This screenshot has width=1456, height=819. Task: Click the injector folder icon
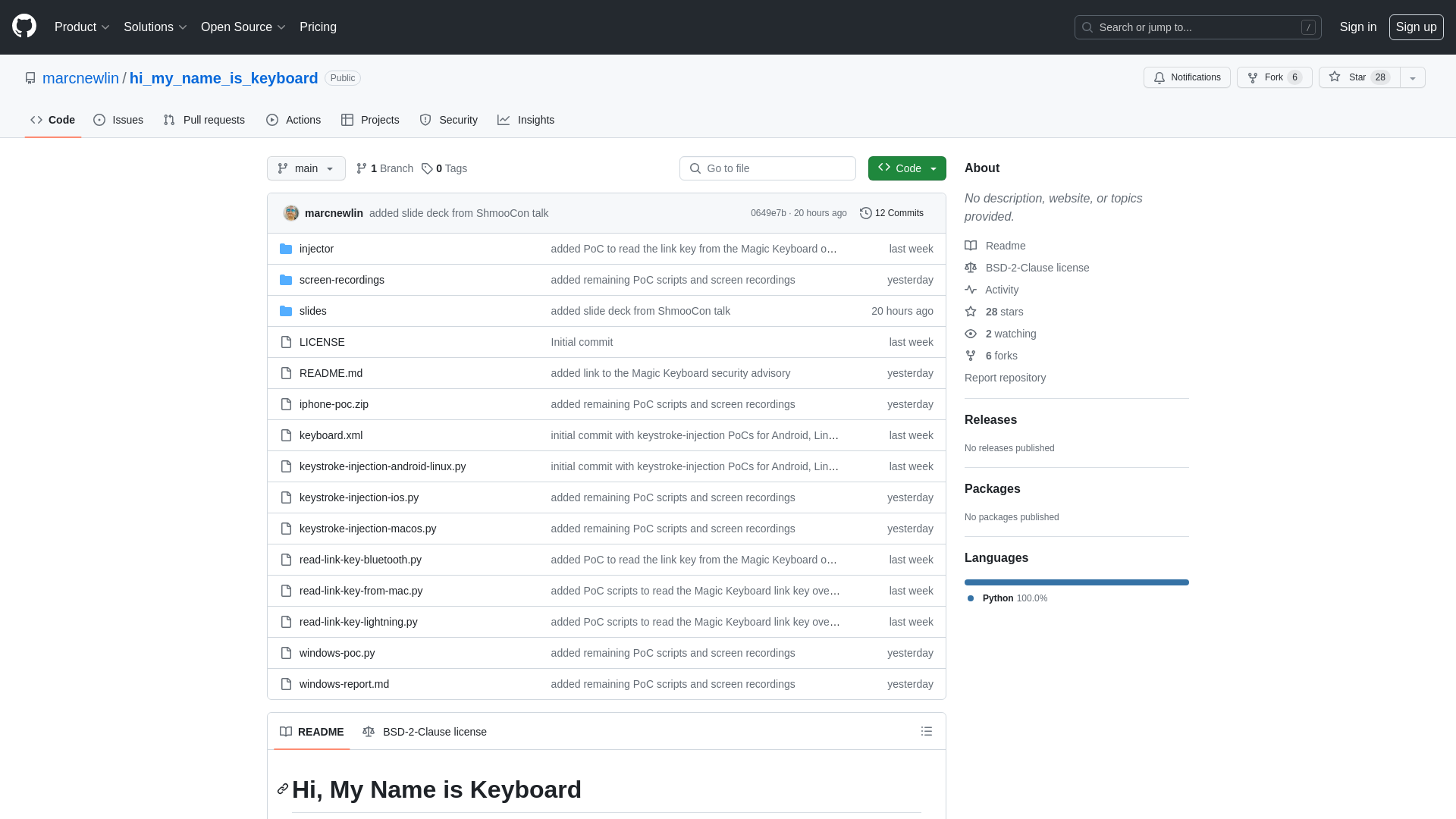point(286,249)
